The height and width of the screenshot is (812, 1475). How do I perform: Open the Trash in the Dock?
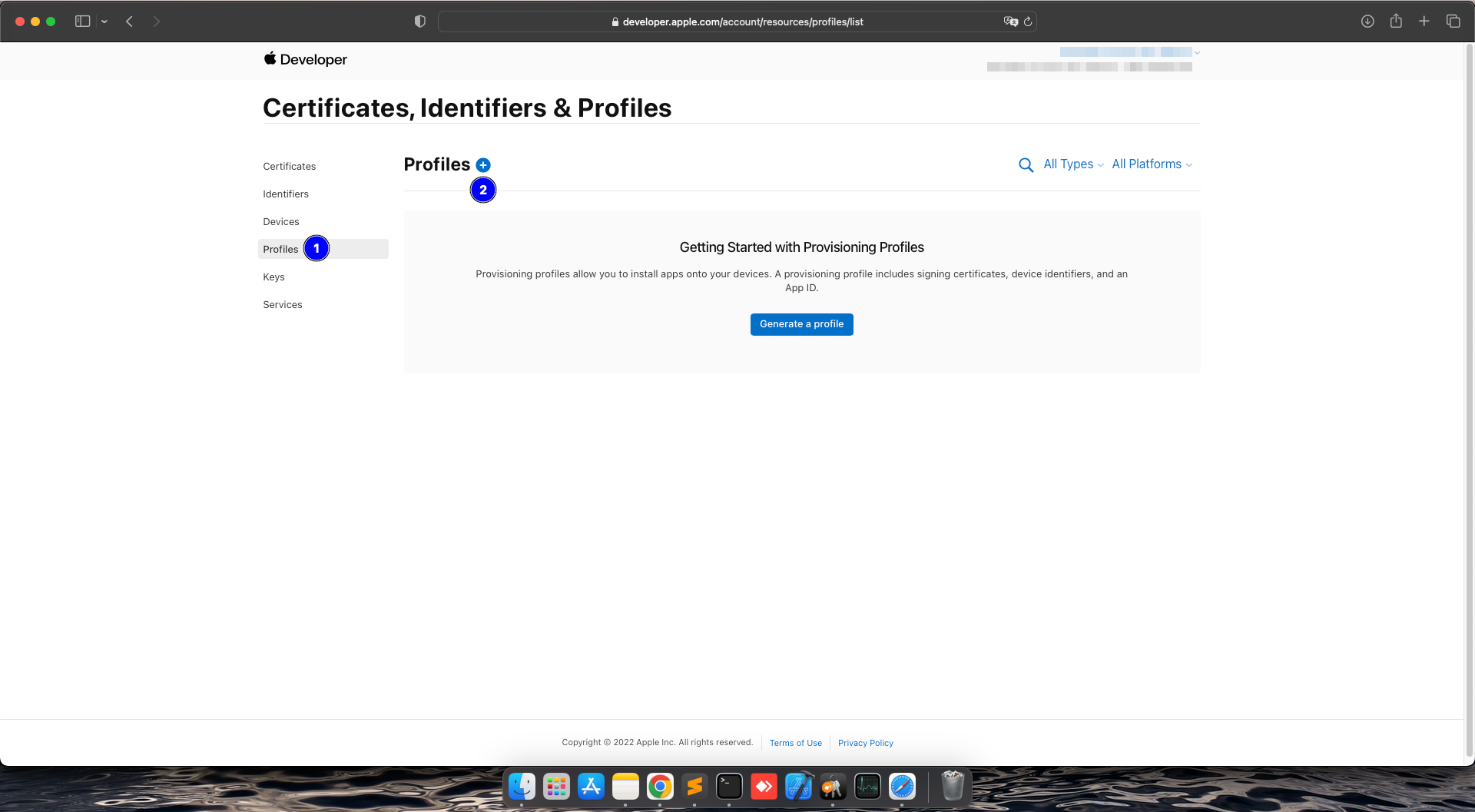(953, 786)
